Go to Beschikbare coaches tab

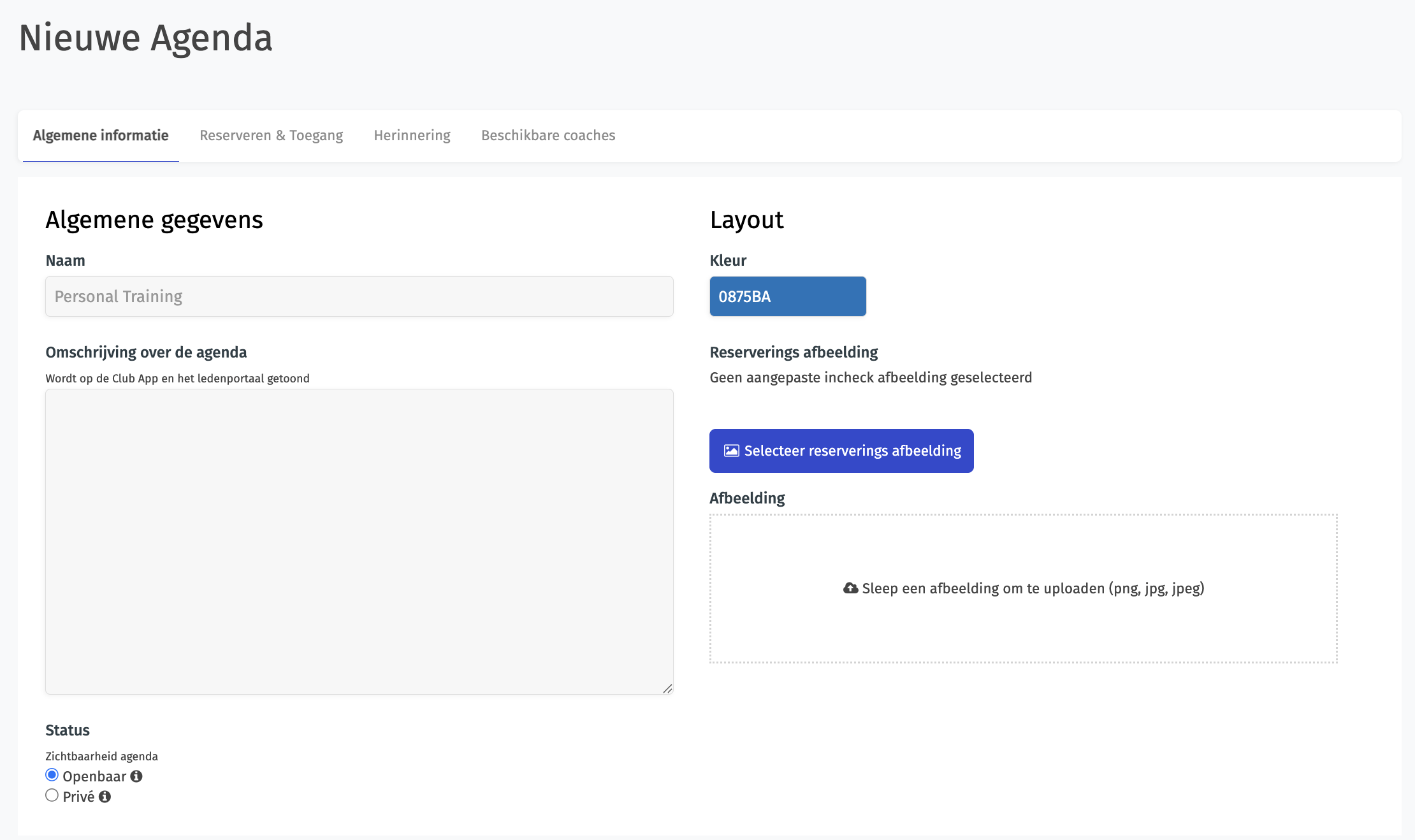(548, 136)
